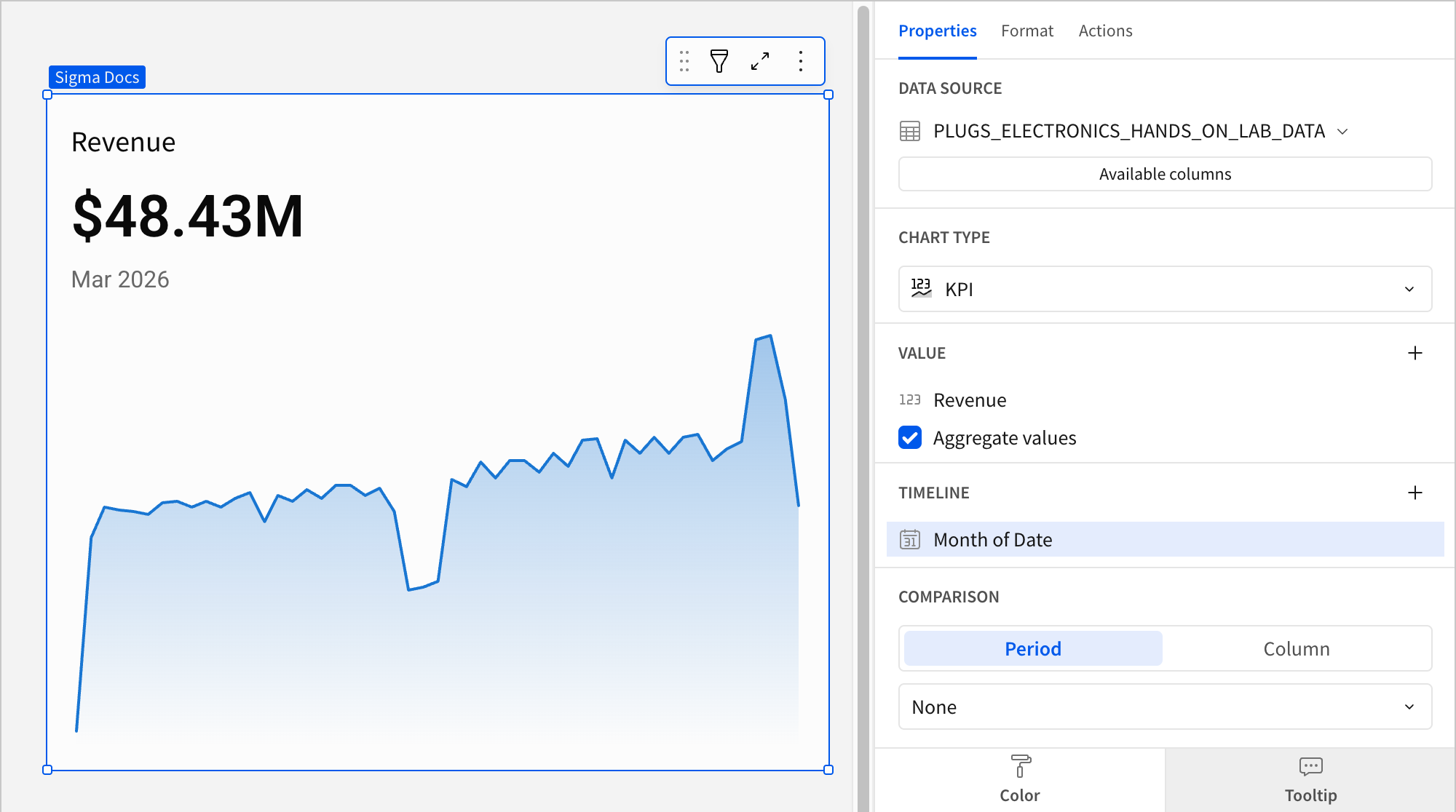Screen dimensions: 1456x812
Task: Click the expand element arrows icon
Action: pyautogui.click(x=760, y=61)
